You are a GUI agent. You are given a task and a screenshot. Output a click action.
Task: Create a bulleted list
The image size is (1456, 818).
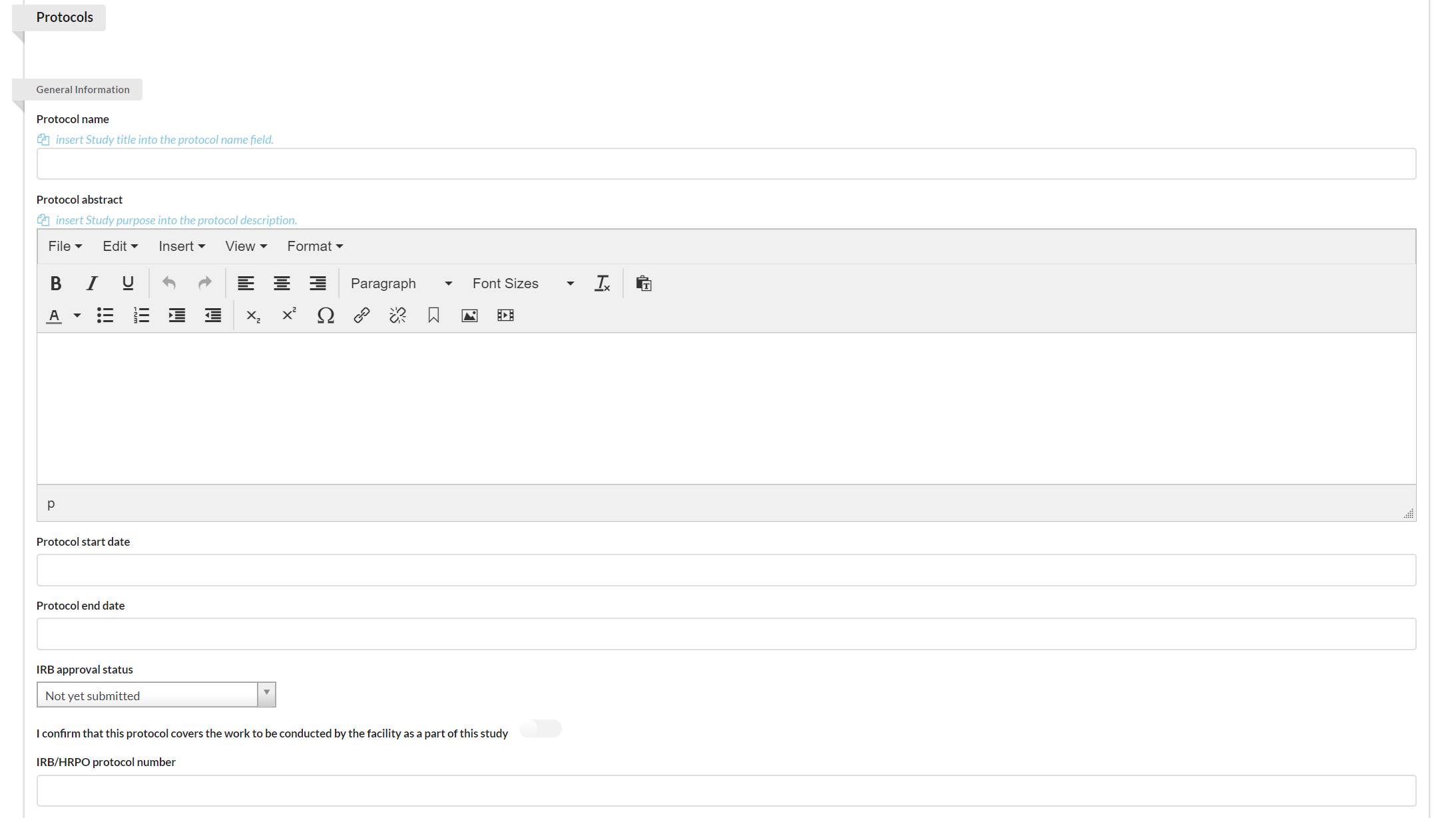coord(105,315)
